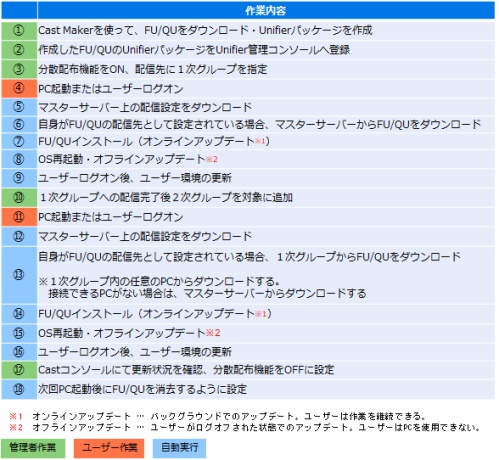This screenshot has width=499, height=460.
Task: Click the circled number 17 green marker
Action: click(x=18, y=370)
